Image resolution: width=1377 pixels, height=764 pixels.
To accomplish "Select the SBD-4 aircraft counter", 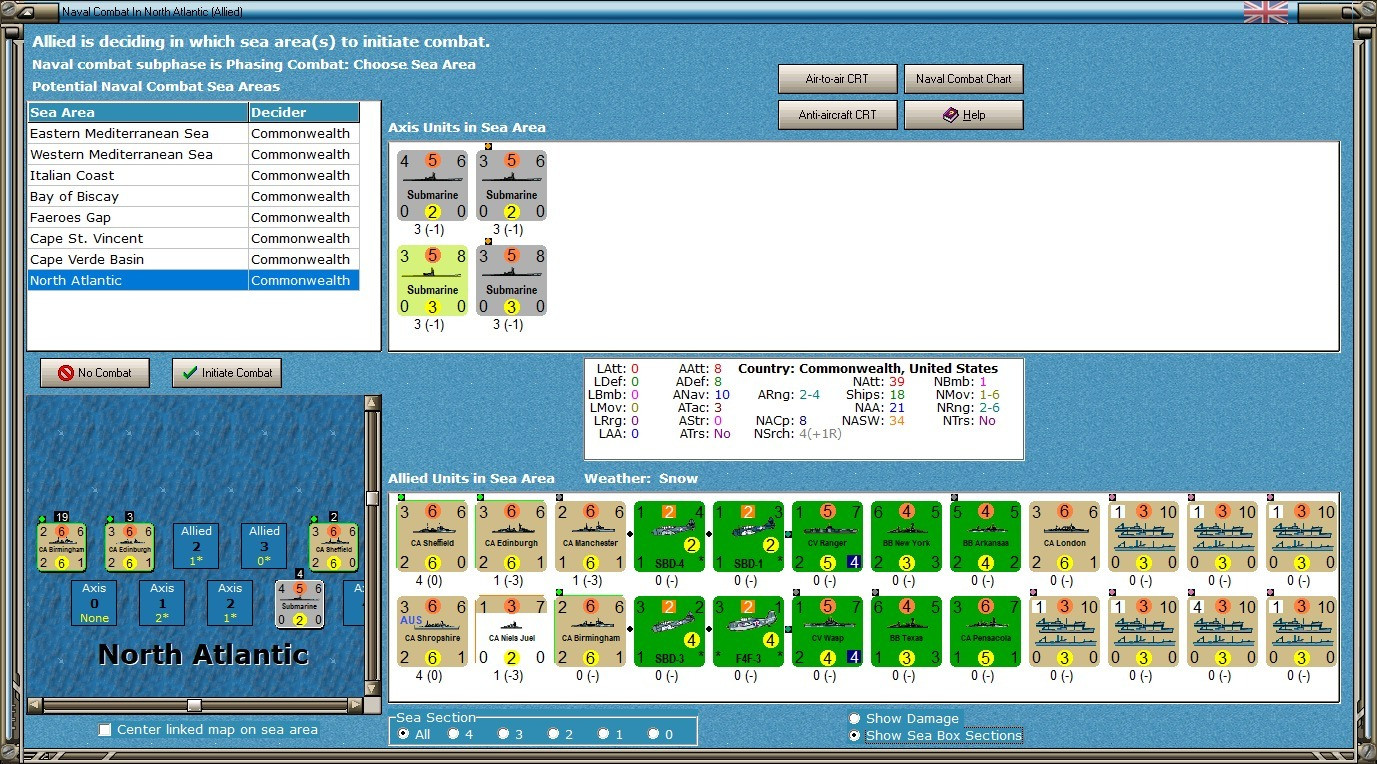I will [669, 536].
